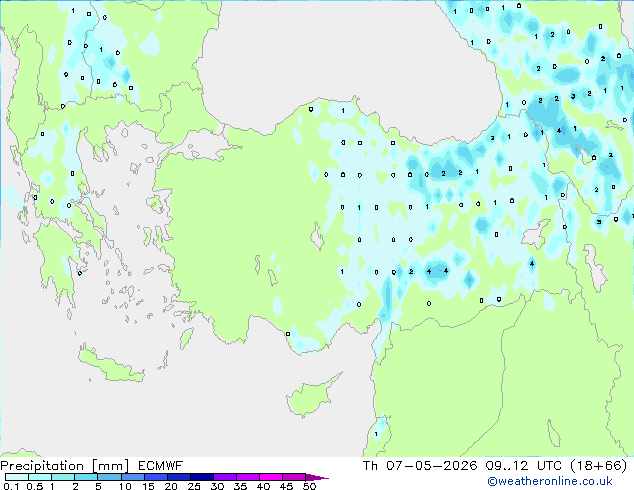
Task: Click the island of Cyprus on the map
Action: click(x=311, y=396)
